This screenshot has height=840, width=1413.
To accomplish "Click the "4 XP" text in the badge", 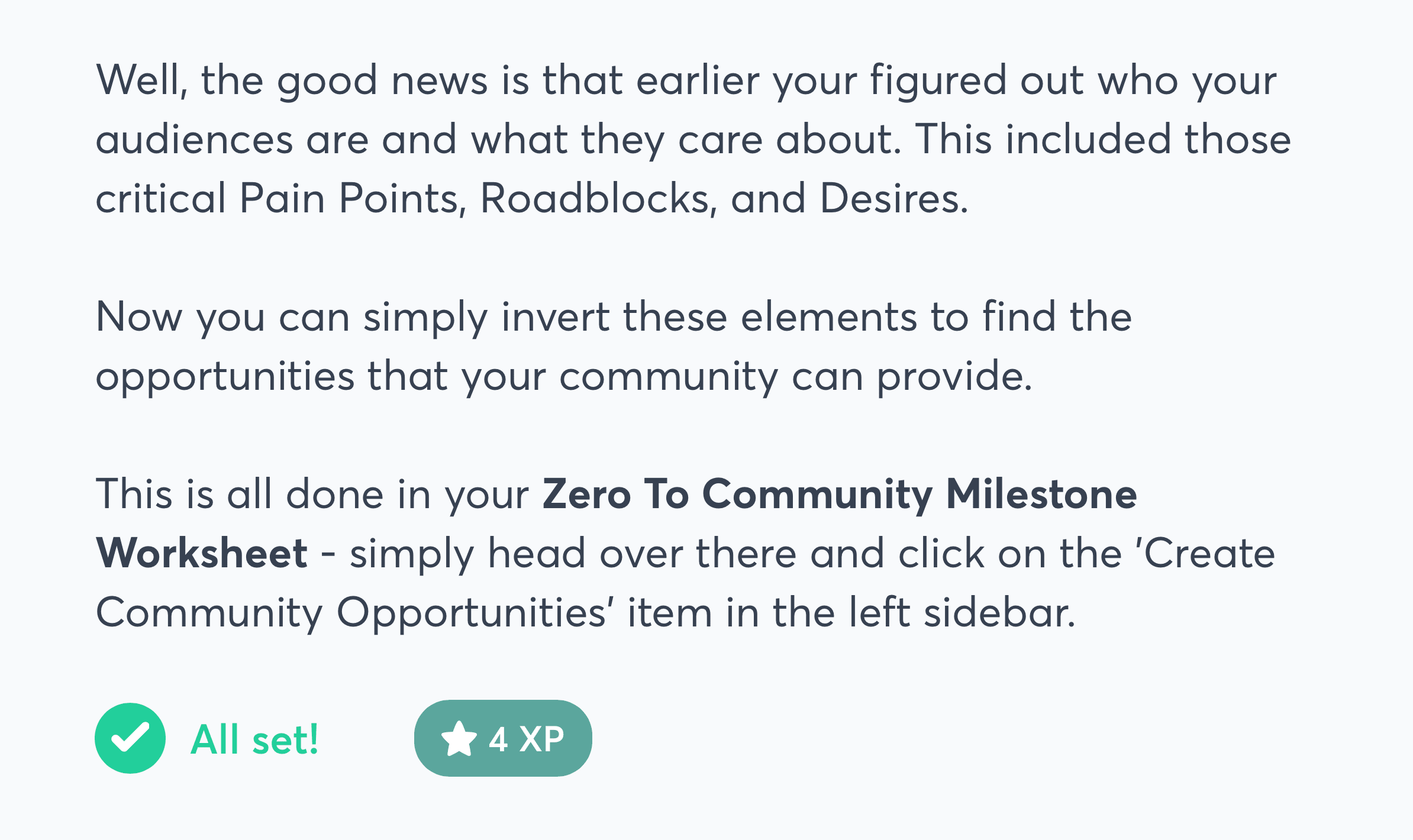I will pos(526,739).
